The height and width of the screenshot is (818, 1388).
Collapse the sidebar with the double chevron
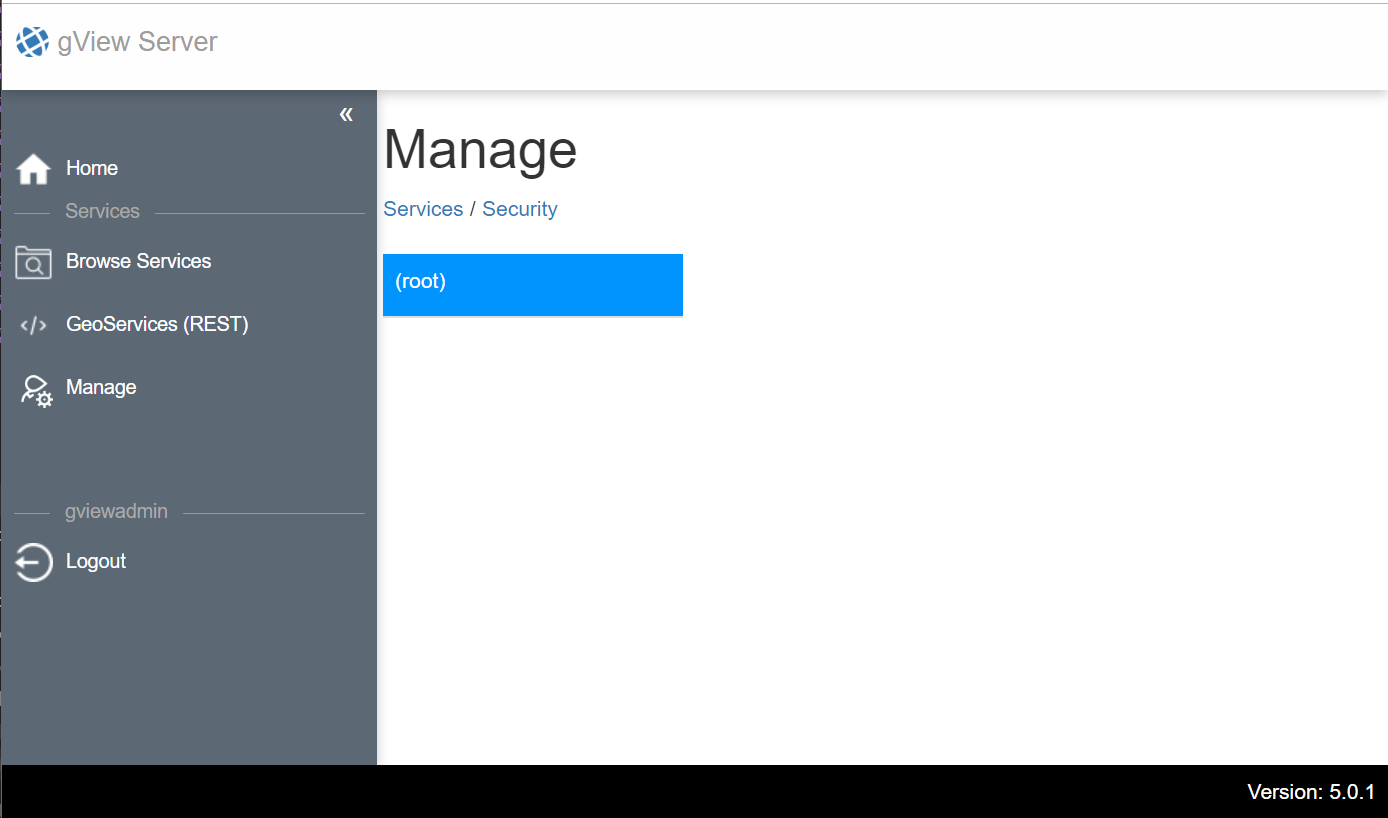tap(346, 114)
